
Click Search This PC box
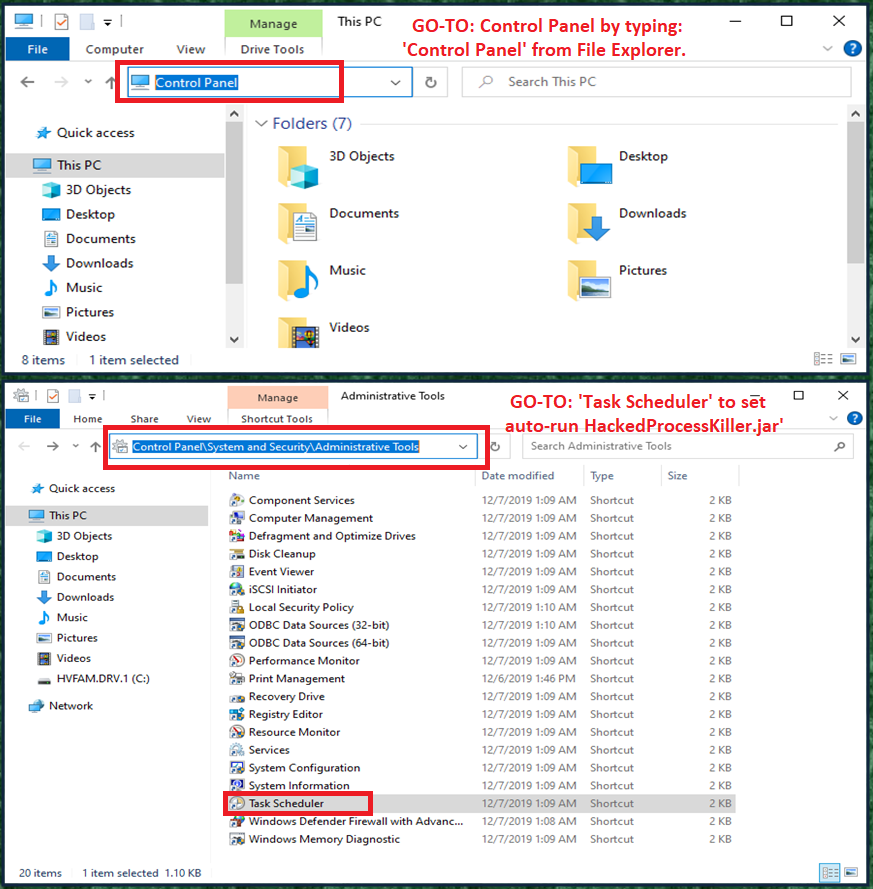pyautogui.click(x=656, y=82)
